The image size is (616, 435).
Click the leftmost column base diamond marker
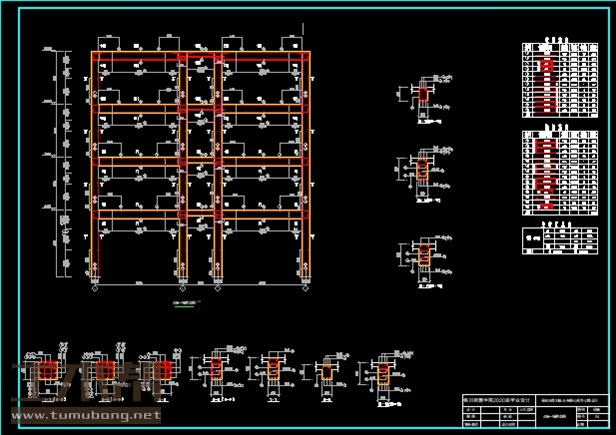click(x=95, y=293)
